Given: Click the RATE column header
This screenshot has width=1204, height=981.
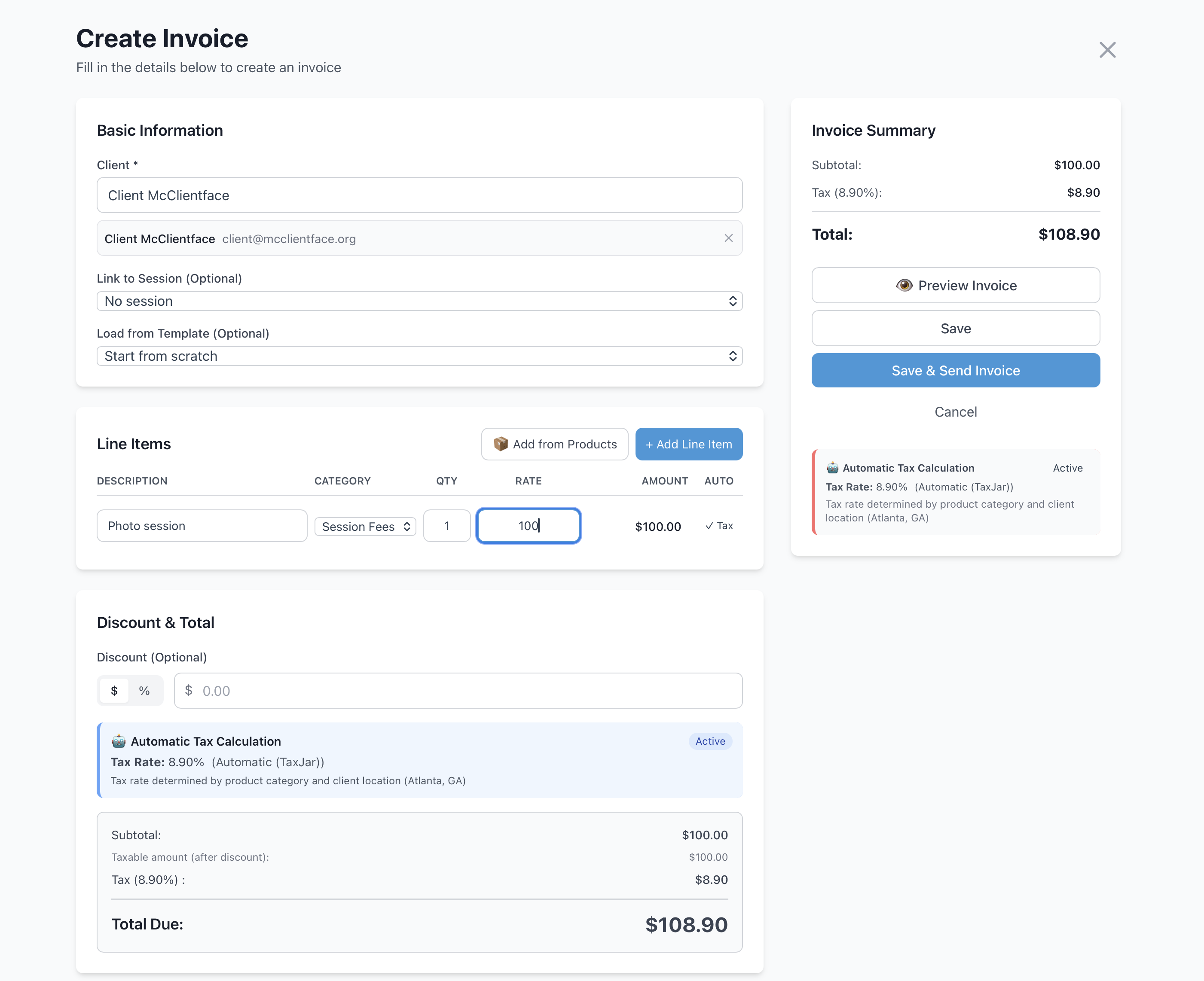Looking at the screenshot, I should coord(528,481).
